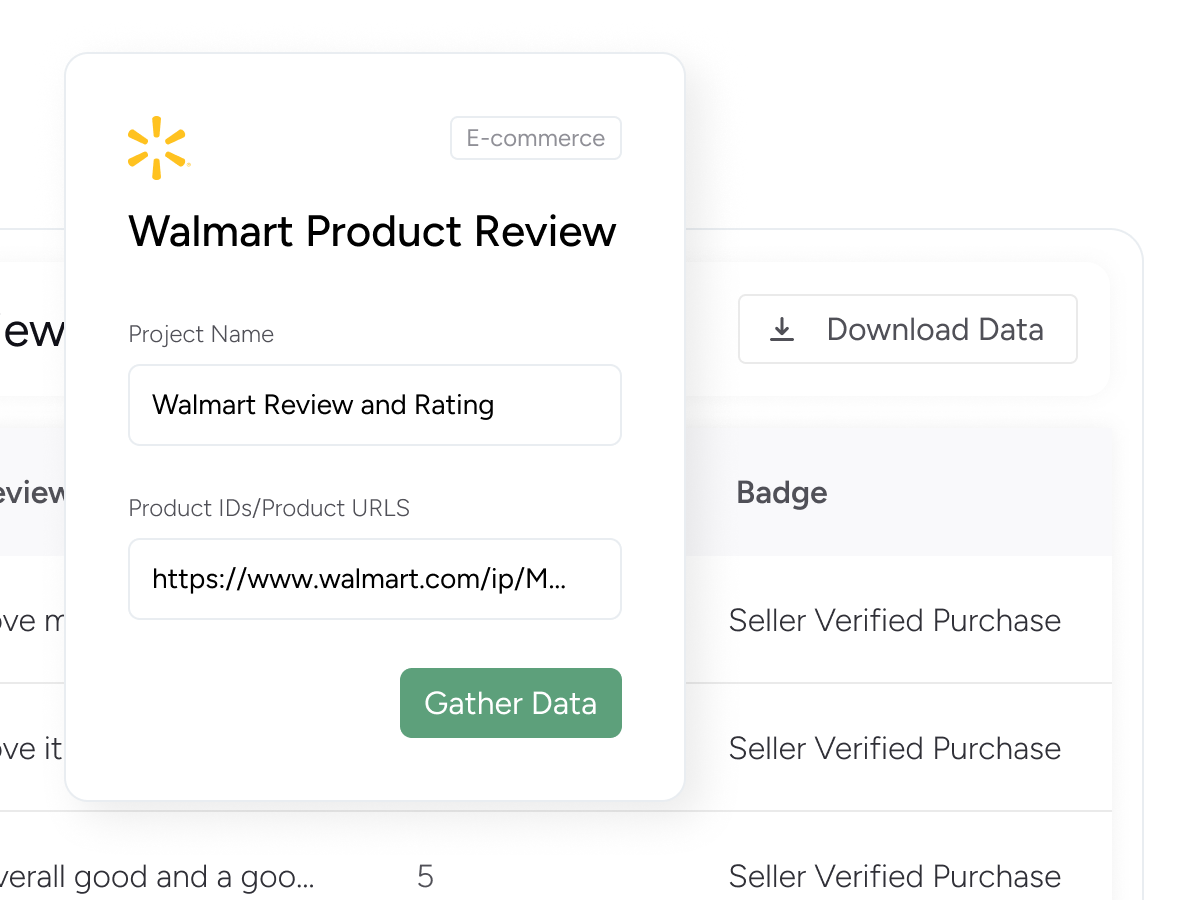Screen dimensions: 1200x900
Task: Click the Project Name label
Action: 201,334
